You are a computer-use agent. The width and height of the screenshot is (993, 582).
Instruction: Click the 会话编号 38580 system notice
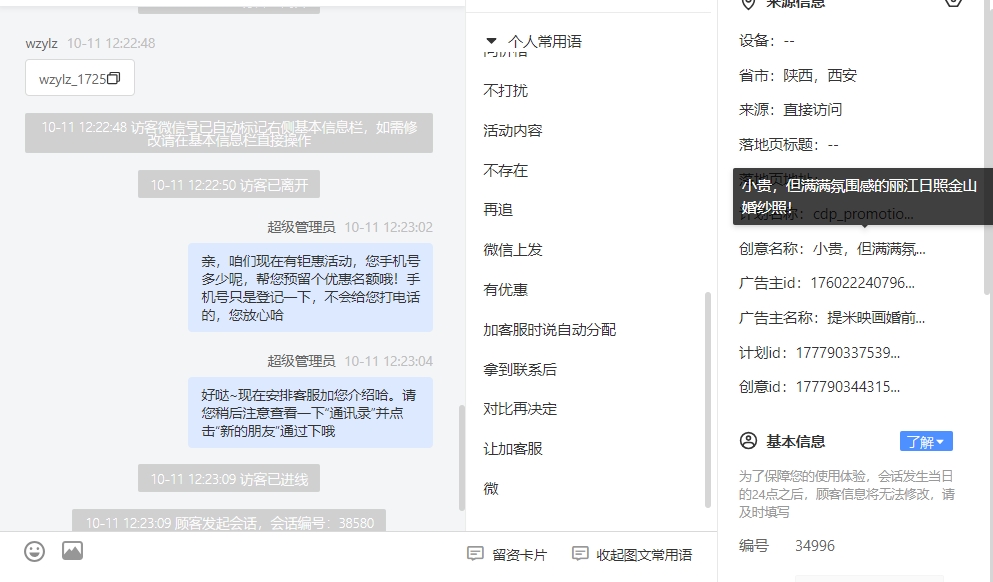tap(229, 521)
